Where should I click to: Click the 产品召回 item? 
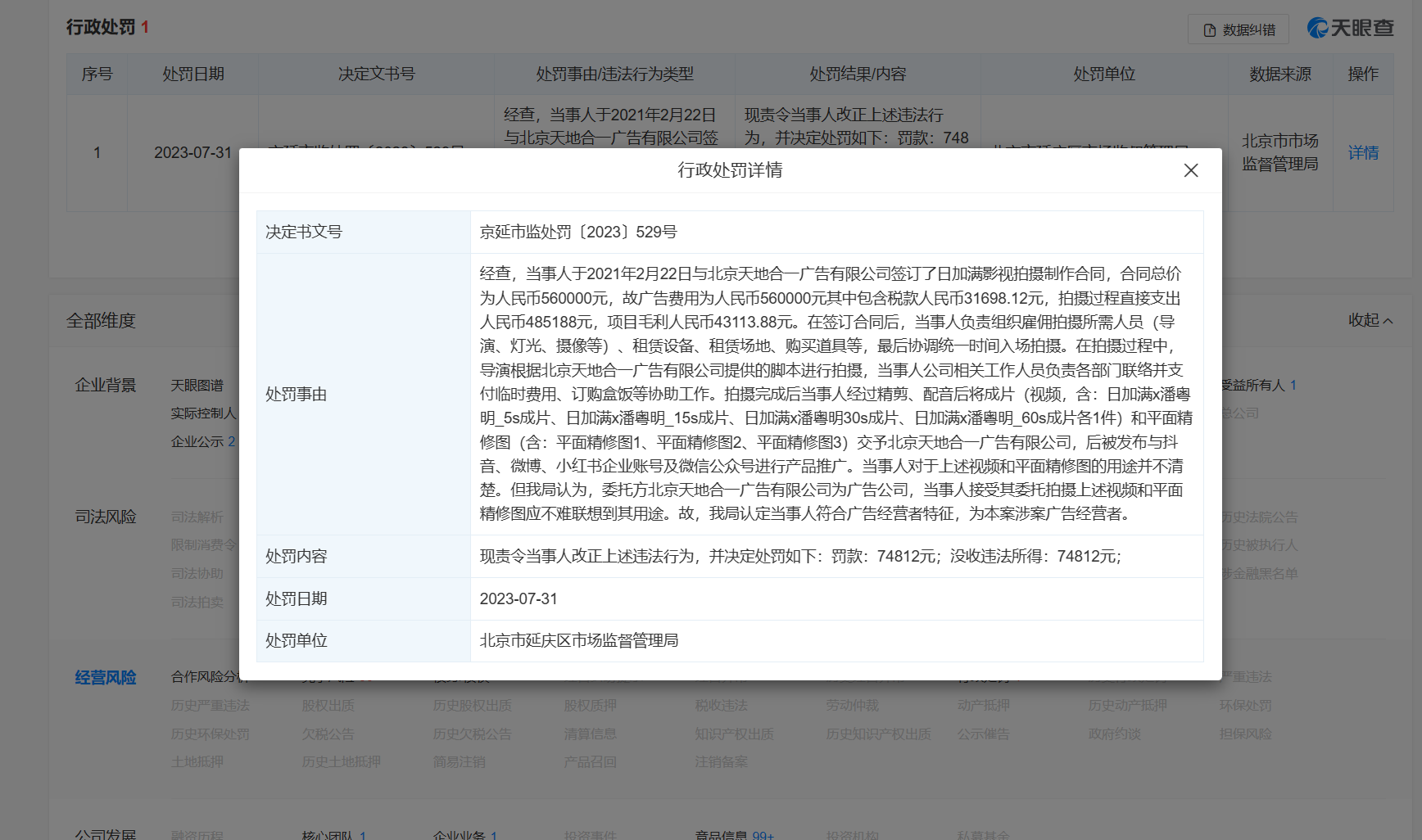click(591, 761)
